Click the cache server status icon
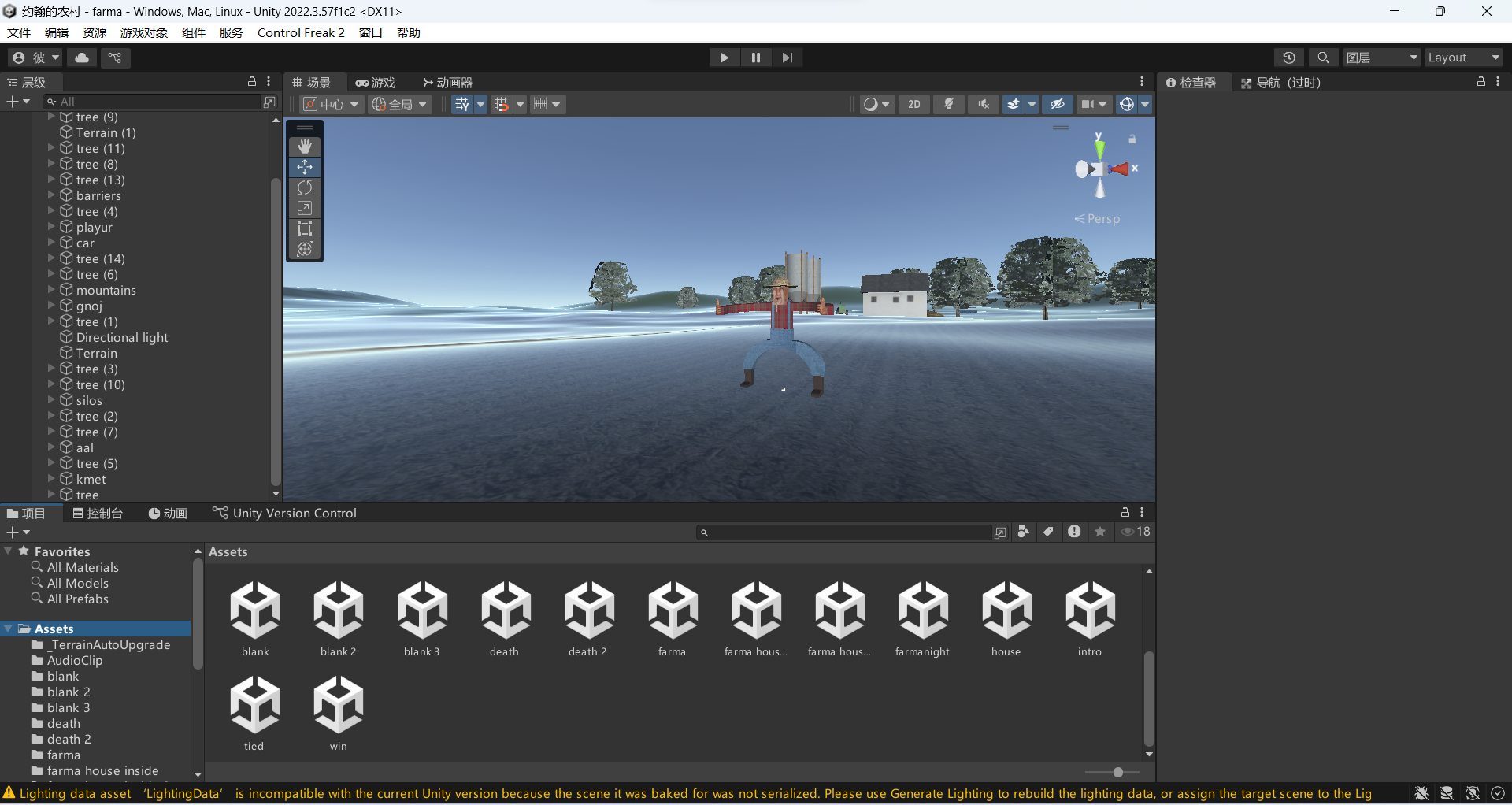Image resolution: width=1512 pixels, height=805 pixels. click(1447, 793)
